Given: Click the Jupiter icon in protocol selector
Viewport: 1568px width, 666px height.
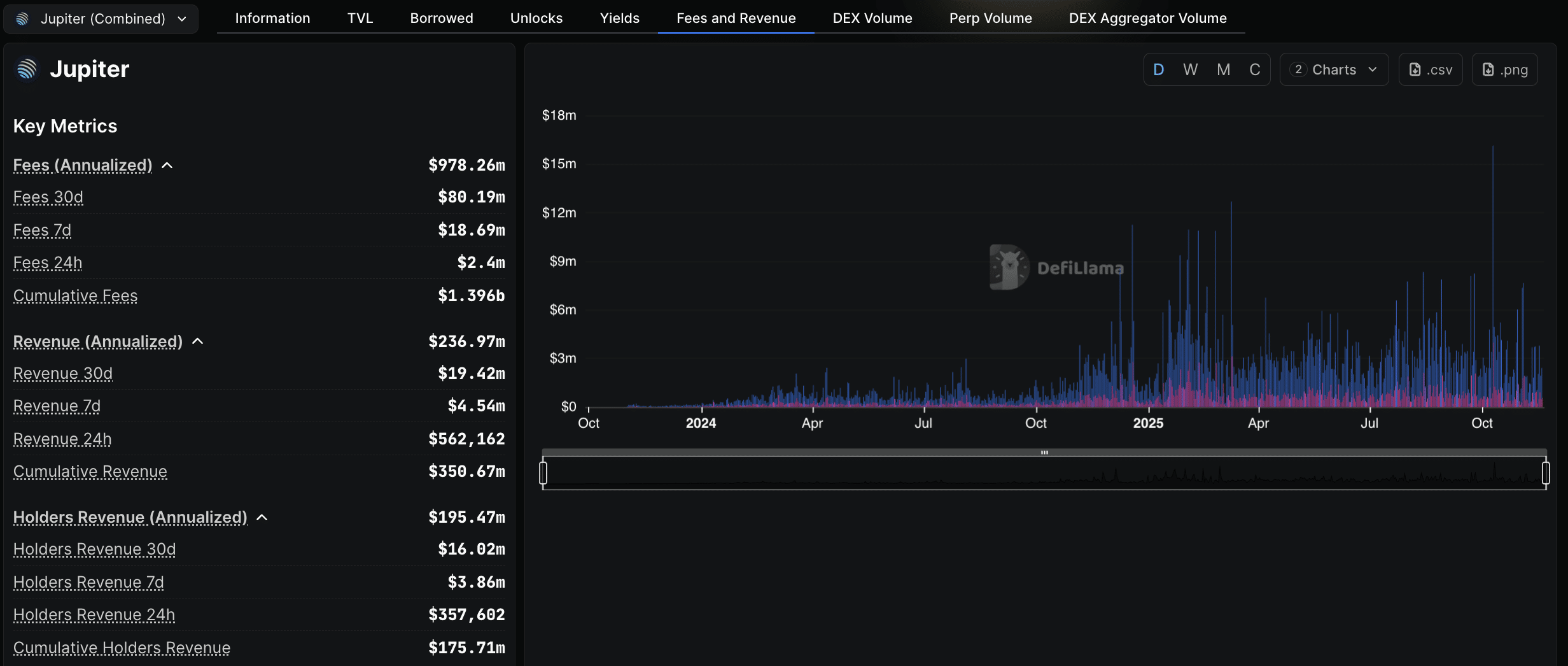Looking at the screenshot, I should 22,19.
